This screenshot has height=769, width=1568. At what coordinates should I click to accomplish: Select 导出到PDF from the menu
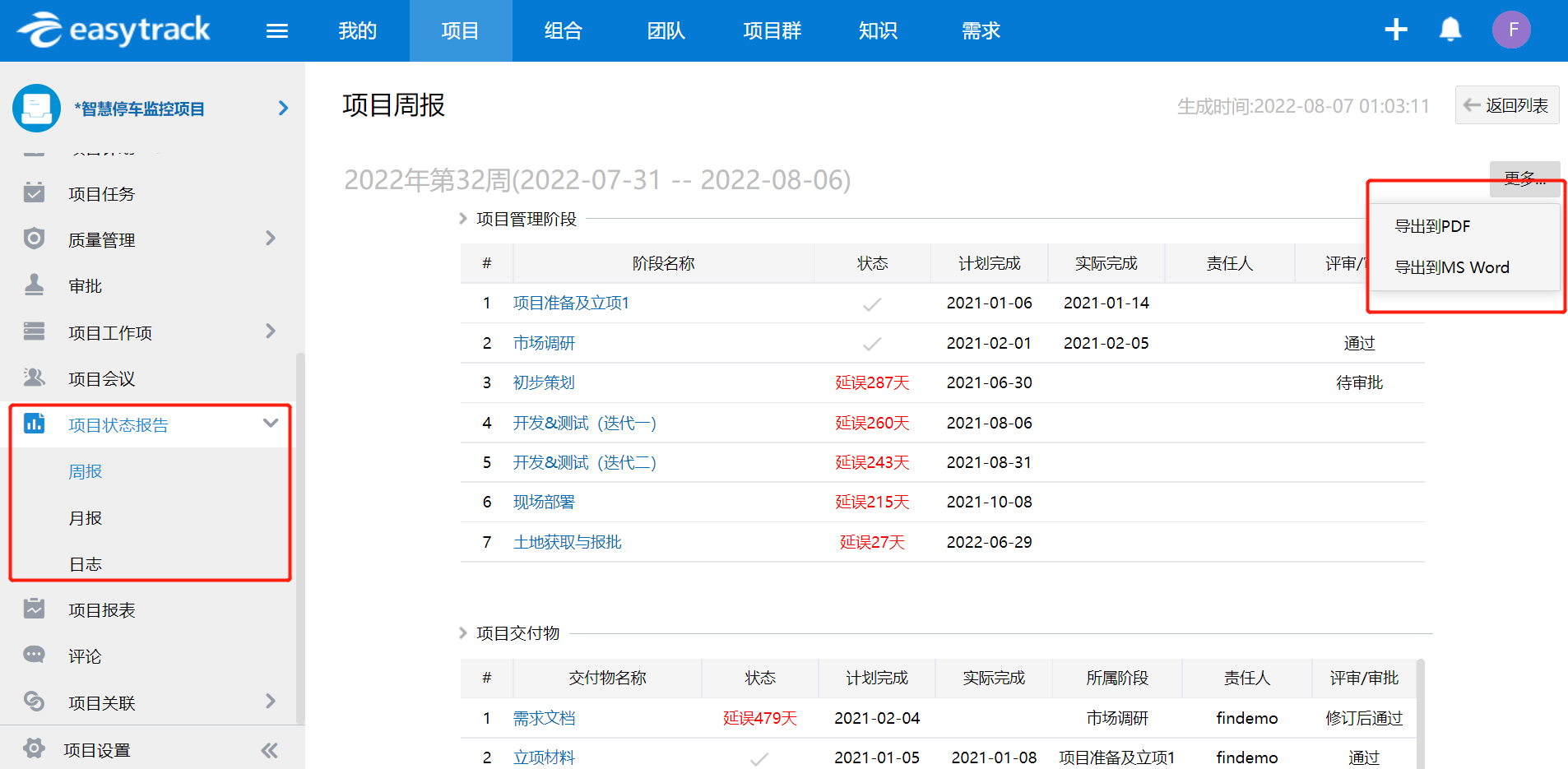1431,226
